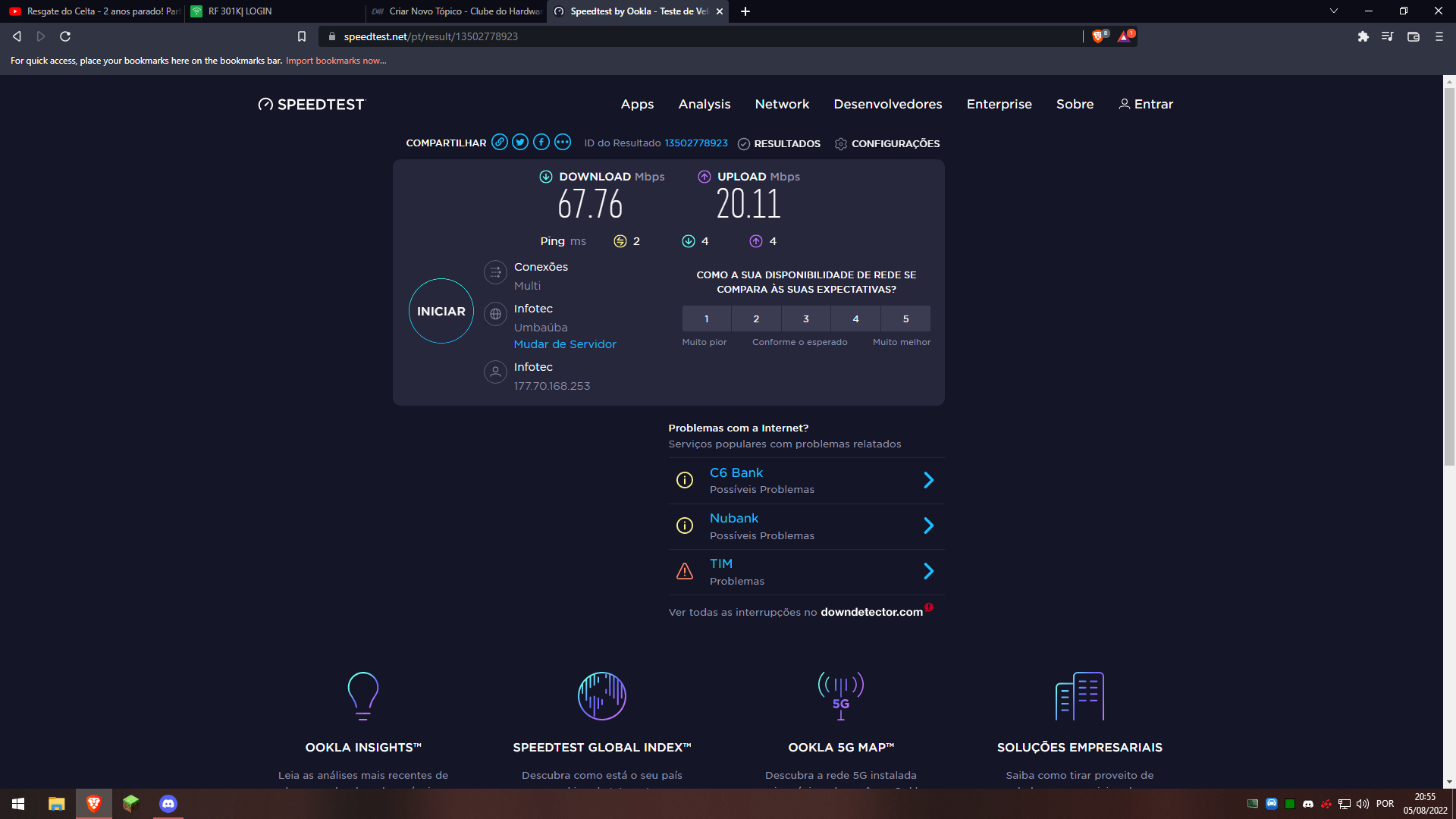Open Enterprise menu

(x=999, y=105)
